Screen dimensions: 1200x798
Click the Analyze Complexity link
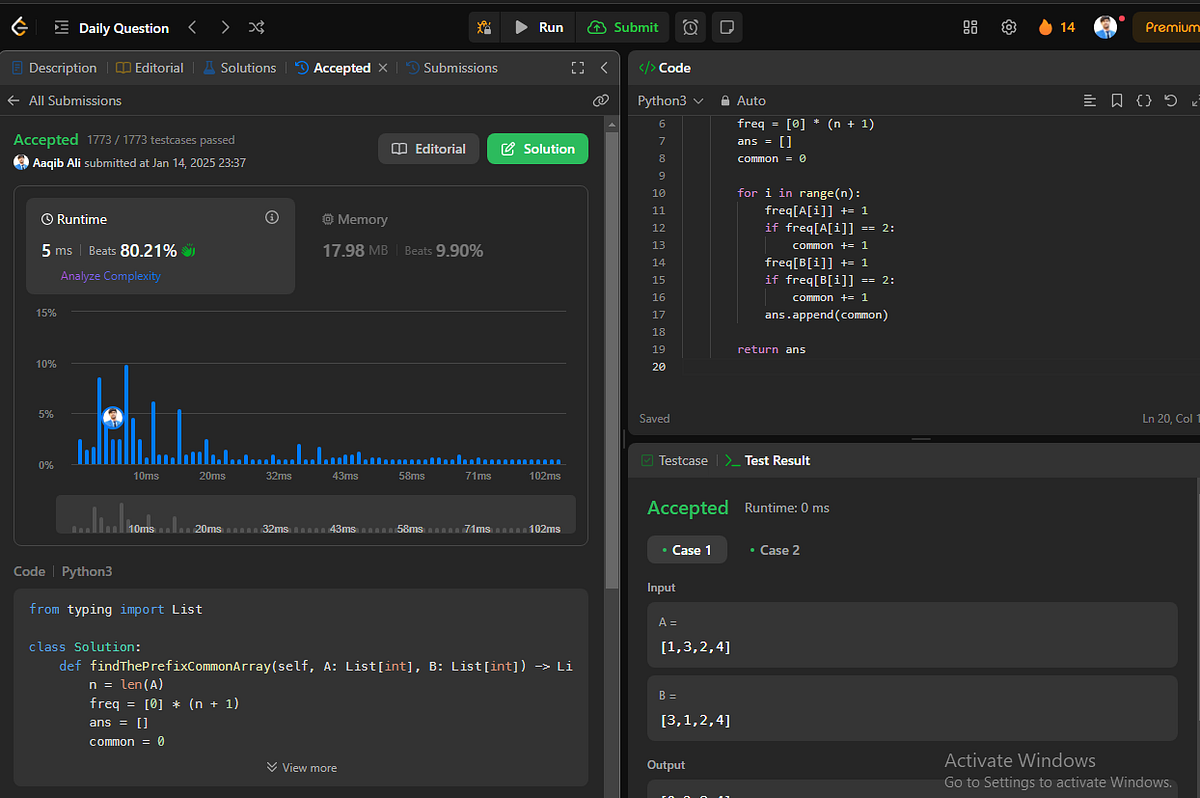pyautogui.click(x=110, y=276)
